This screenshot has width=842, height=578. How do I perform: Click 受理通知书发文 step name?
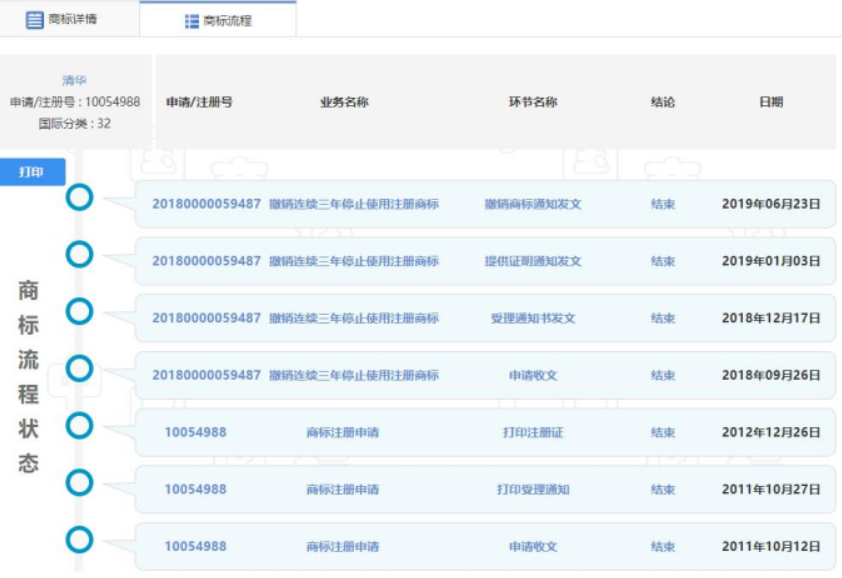pyautogui.click(x=532, y=318)
